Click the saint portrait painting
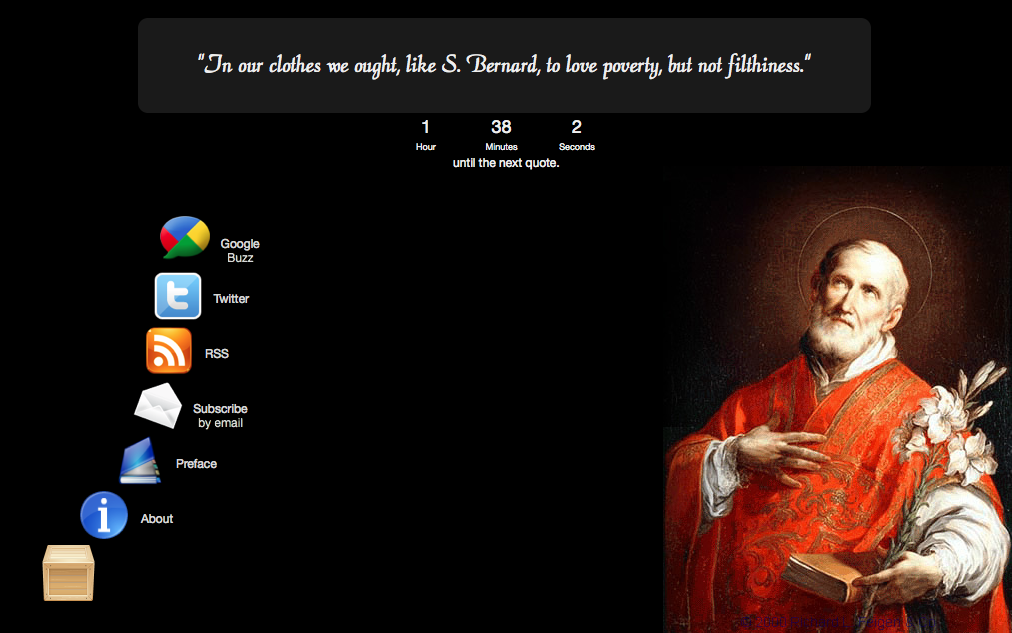This screenshot has height=633, width=1012. click(x=837, y=399)
